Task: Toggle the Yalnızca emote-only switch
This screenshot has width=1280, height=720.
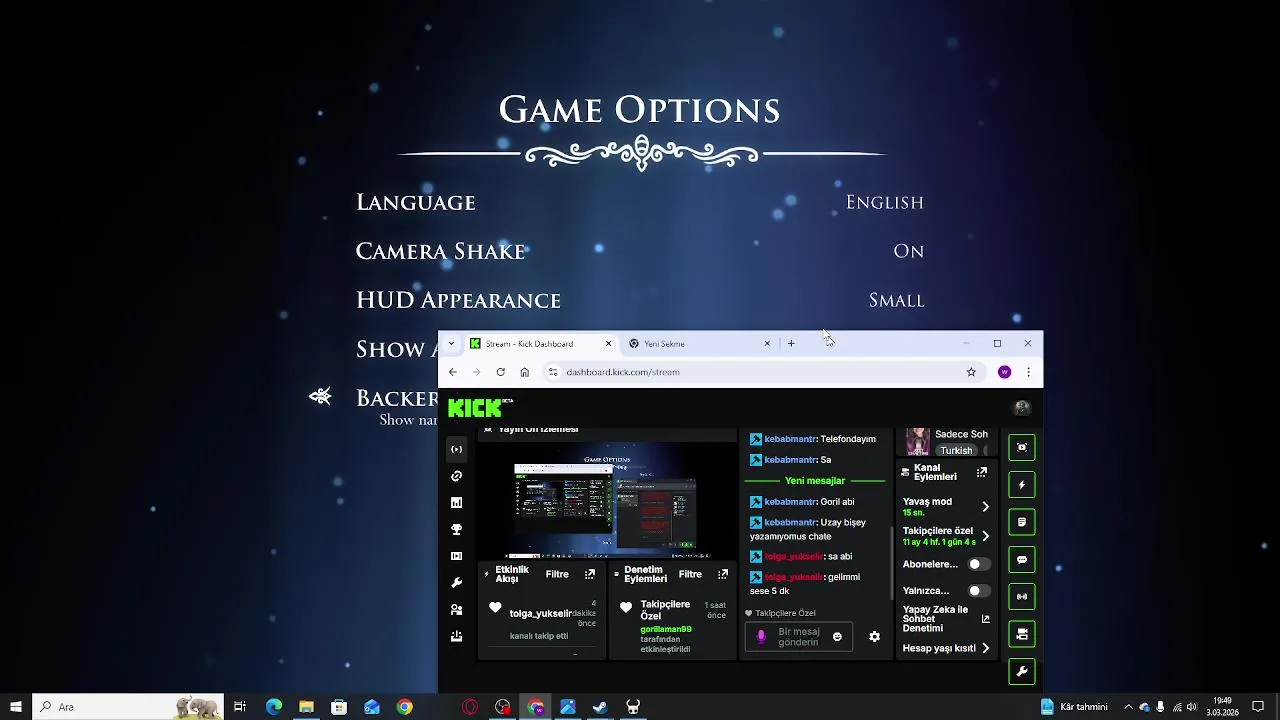Action: click(x=979, y=591)
